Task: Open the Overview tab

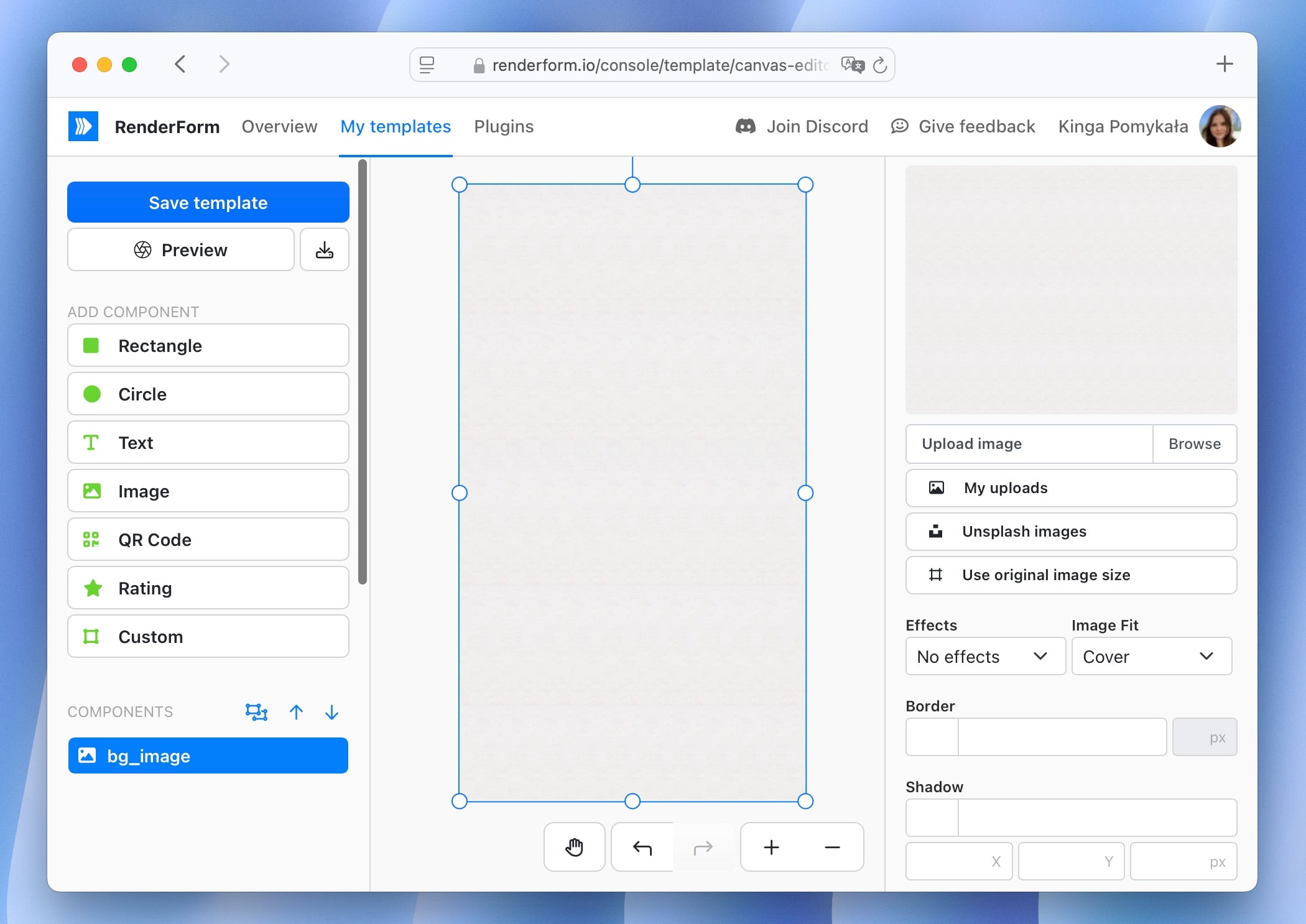Action: (x=279, y=126)
